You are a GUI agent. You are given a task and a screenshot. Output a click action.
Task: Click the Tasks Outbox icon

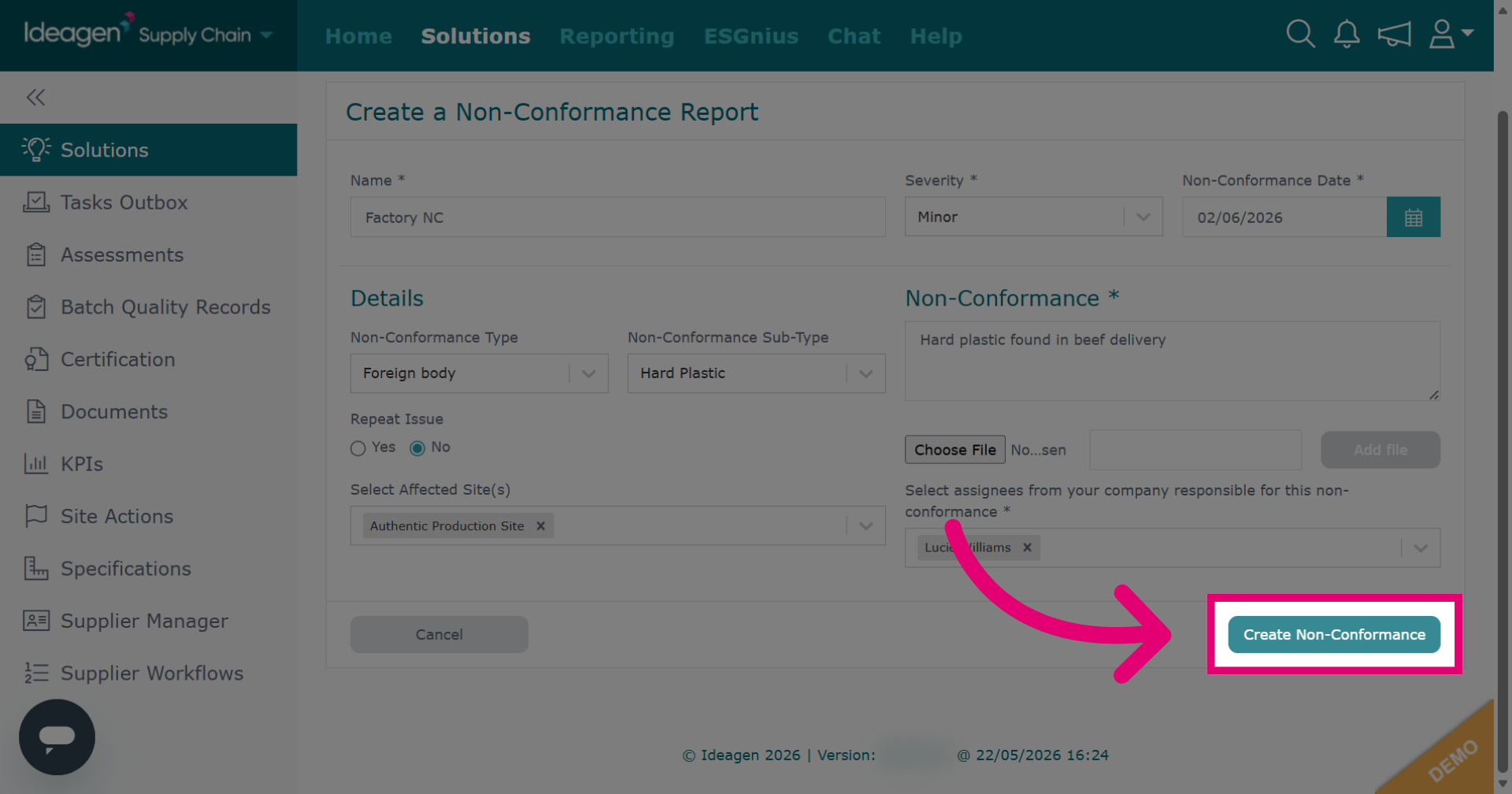pyautogui.click(x=36, y=202)
